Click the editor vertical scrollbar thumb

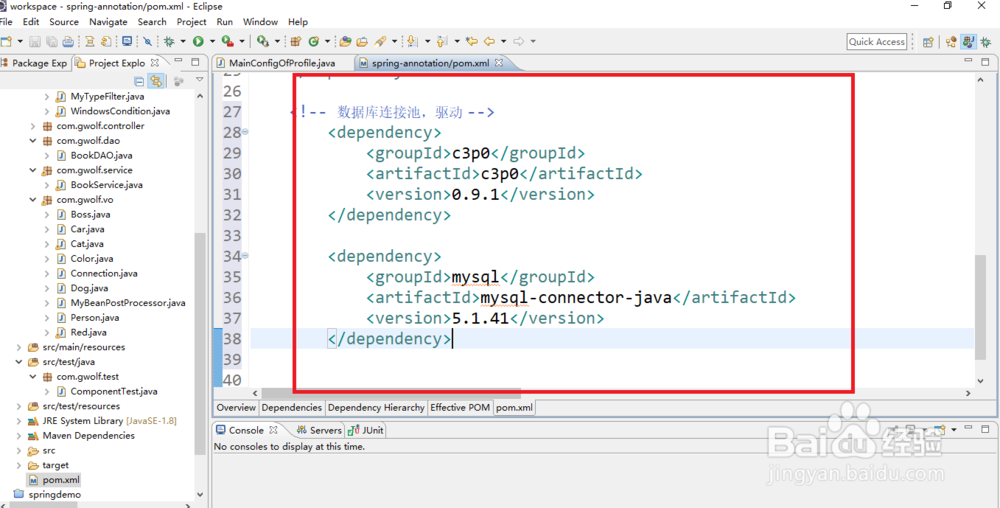[981, 309]
